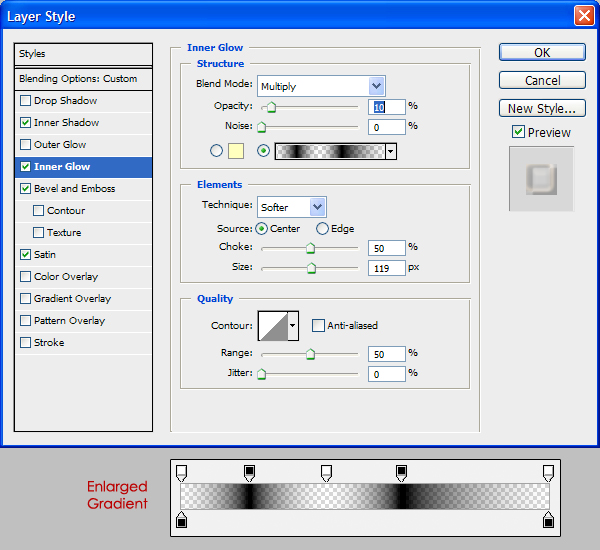Uncheck the Inner Glow checkbox

[x=25, y=166]
